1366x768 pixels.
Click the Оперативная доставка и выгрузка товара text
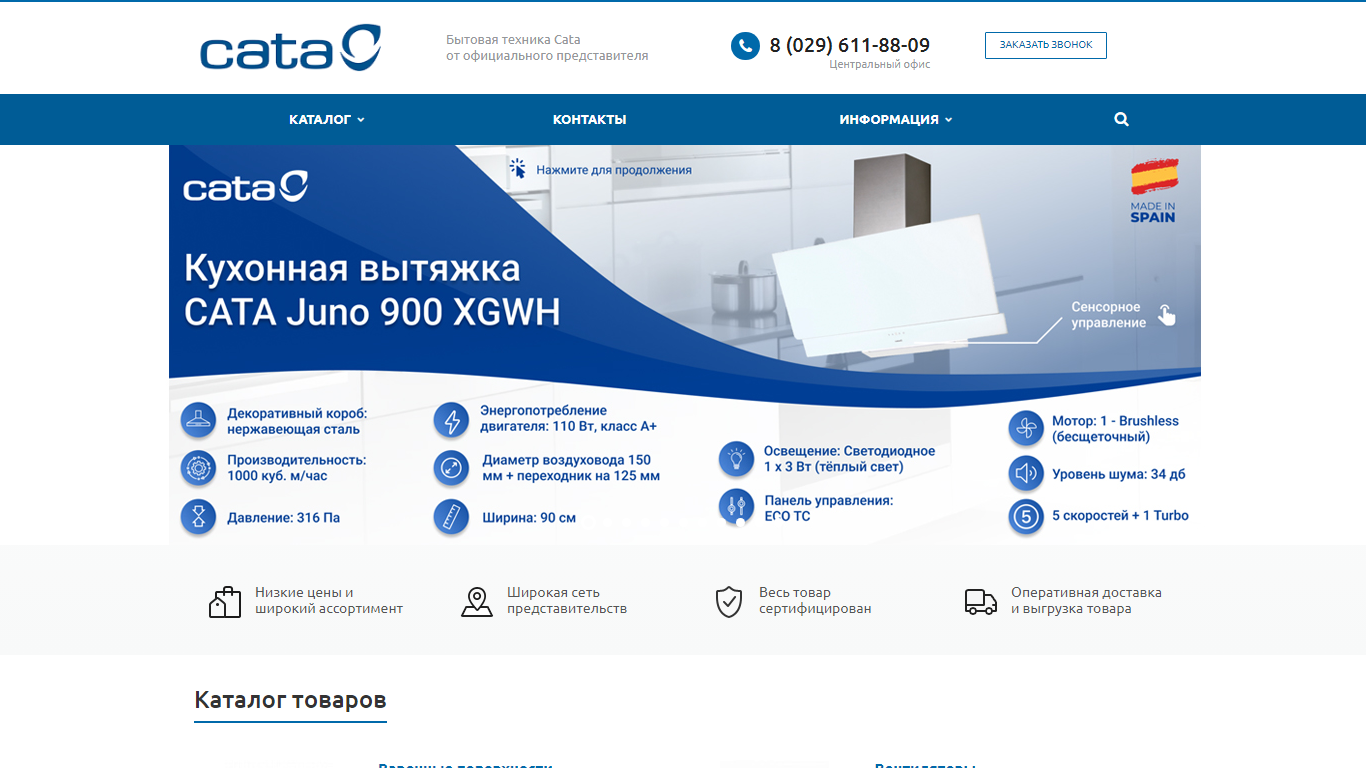coord(1086,601)
